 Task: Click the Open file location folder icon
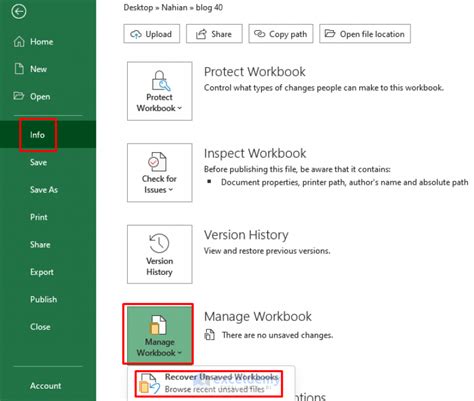330,33
